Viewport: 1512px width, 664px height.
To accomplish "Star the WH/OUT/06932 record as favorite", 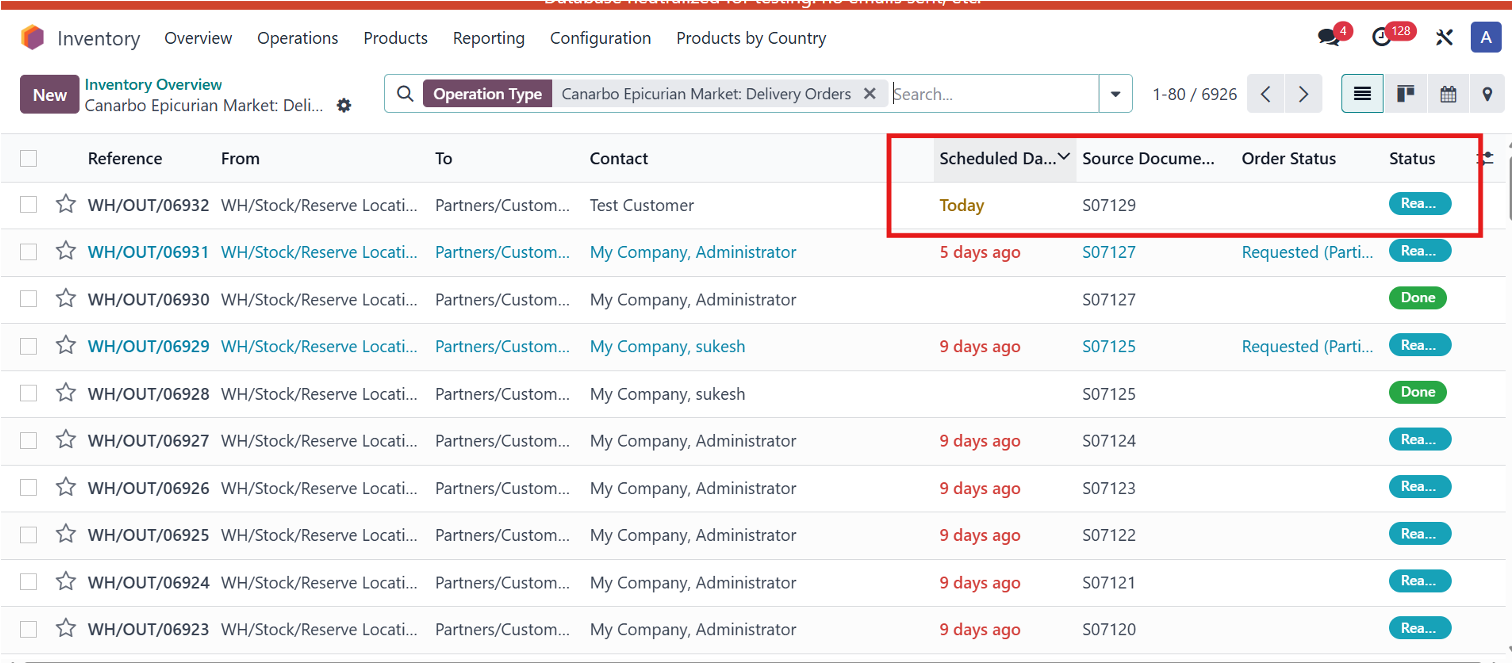I will click(66, 205).
